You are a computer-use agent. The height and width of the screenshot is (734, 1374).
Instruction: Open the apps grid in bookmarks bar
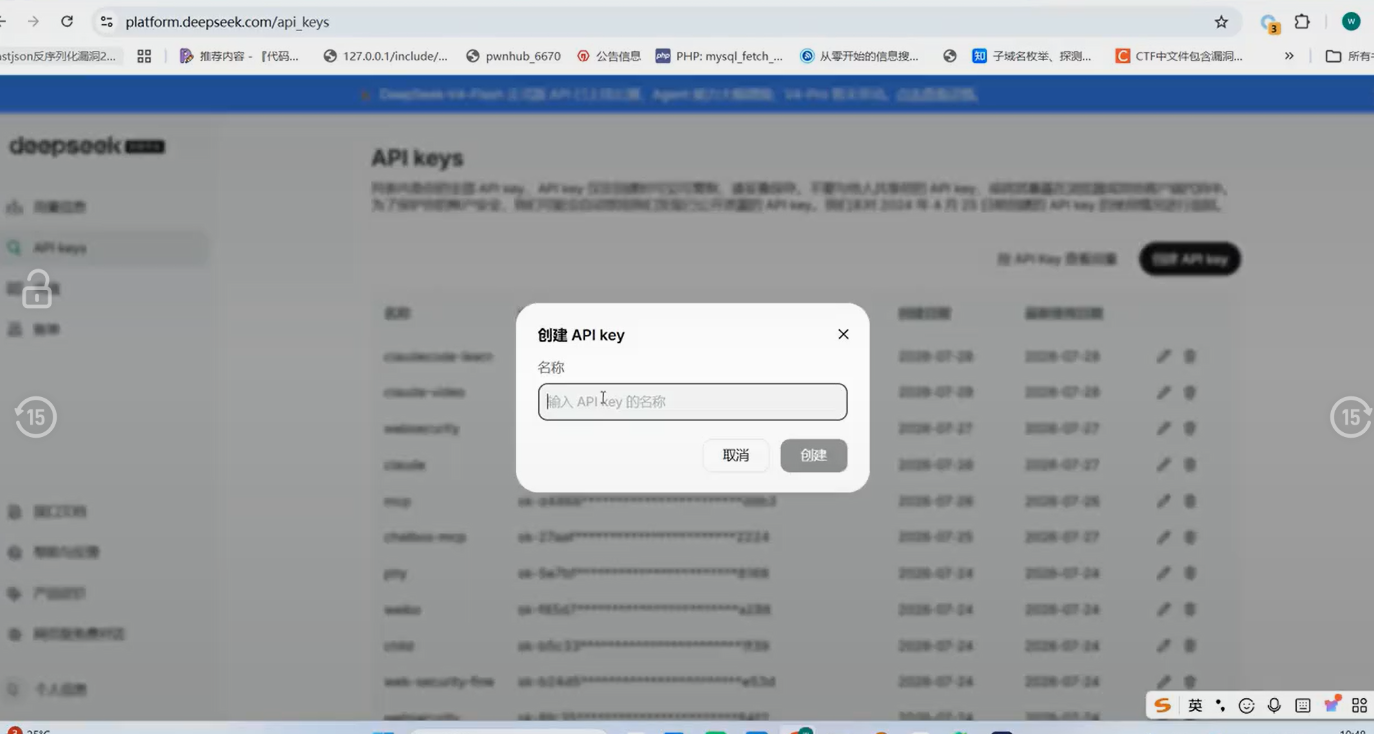coord(144,56)
